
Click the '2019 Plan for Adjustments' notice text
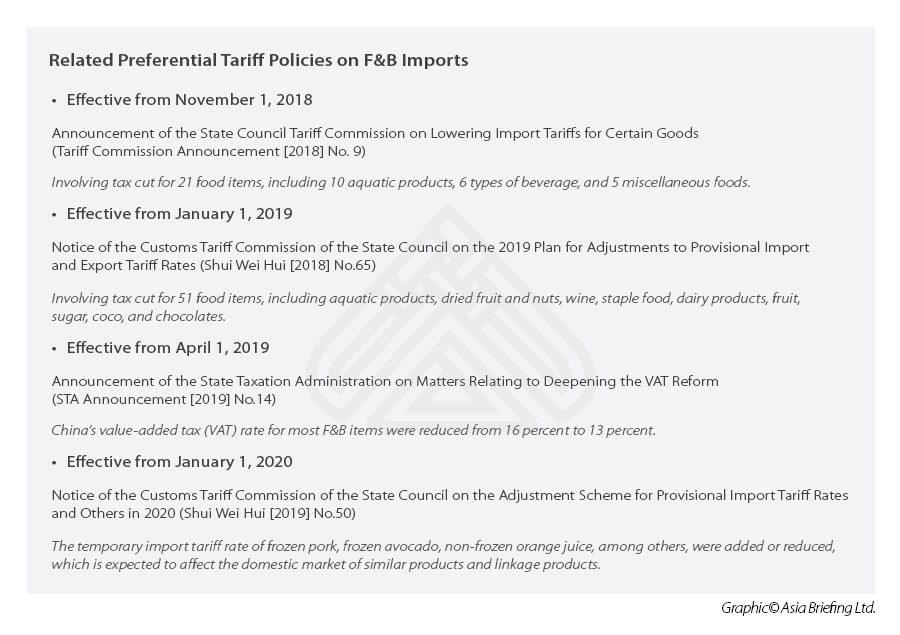[x=430, y=247]
